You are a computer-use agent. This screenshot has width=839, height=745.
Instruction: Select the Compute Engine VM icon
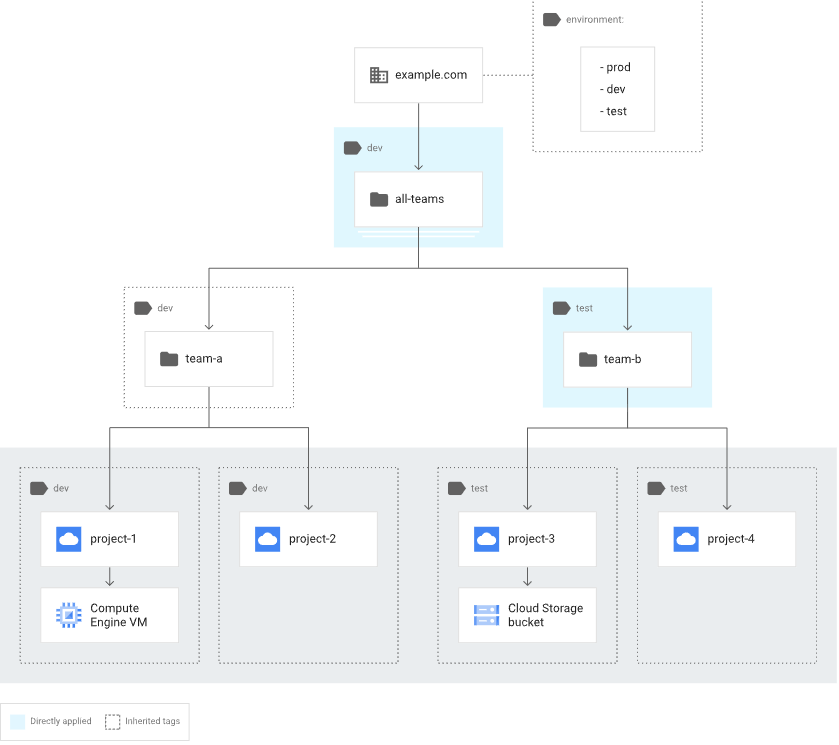[x=67, y=615]
